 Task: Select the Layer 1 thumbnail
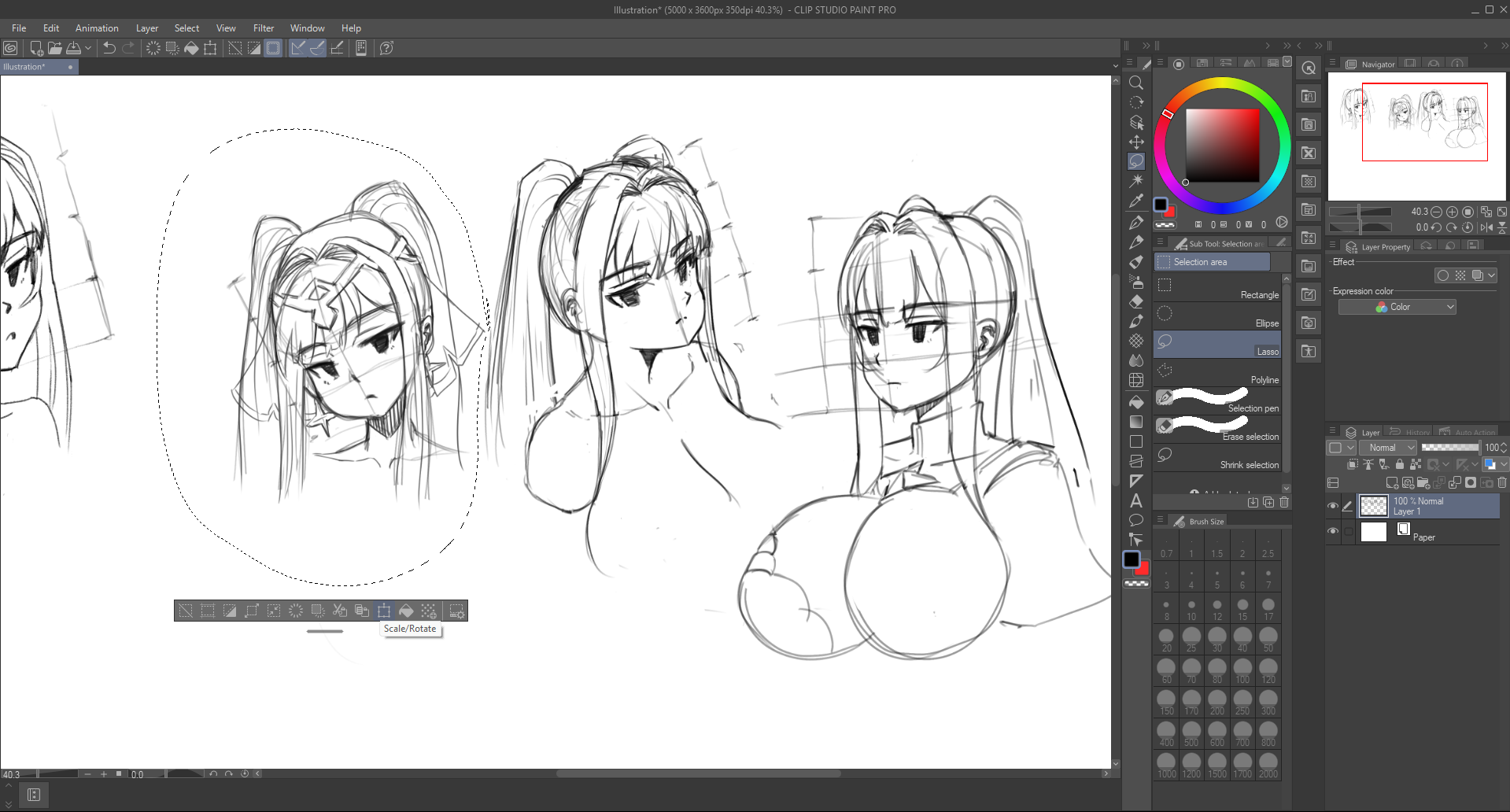(1374, 506)
